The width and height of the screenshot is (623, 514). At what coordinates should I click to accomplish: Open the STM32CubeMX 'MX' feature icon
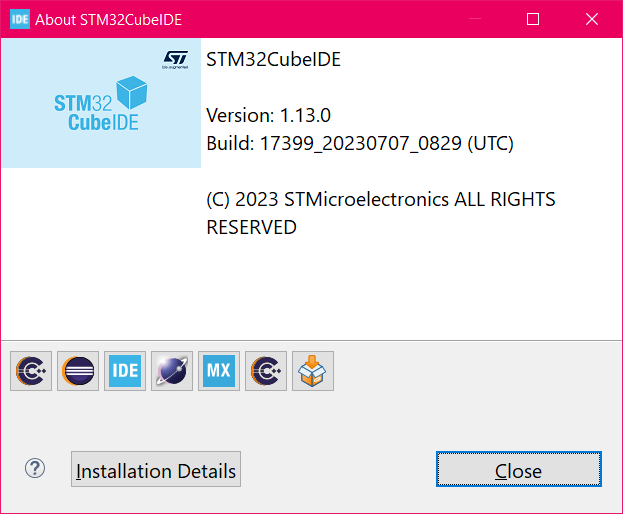coord(219,371)
